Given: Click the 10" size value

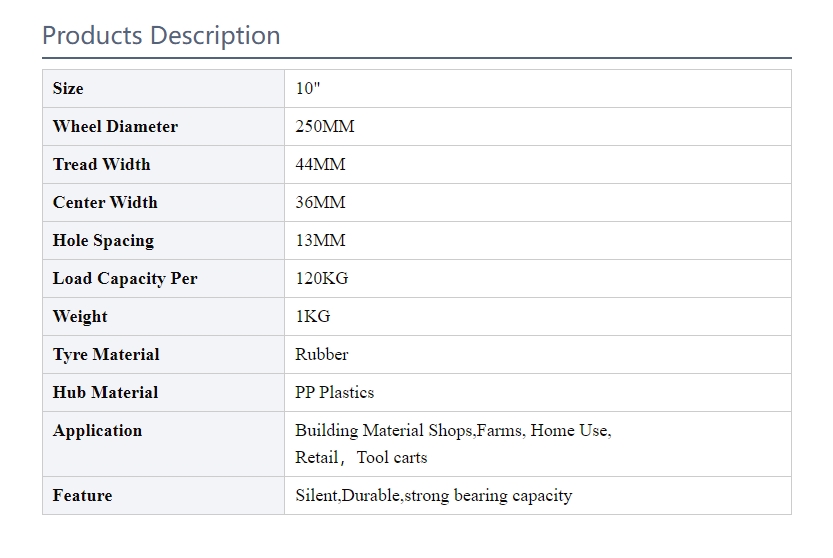Looking at the screenshot, I should (x=308, y=88).
